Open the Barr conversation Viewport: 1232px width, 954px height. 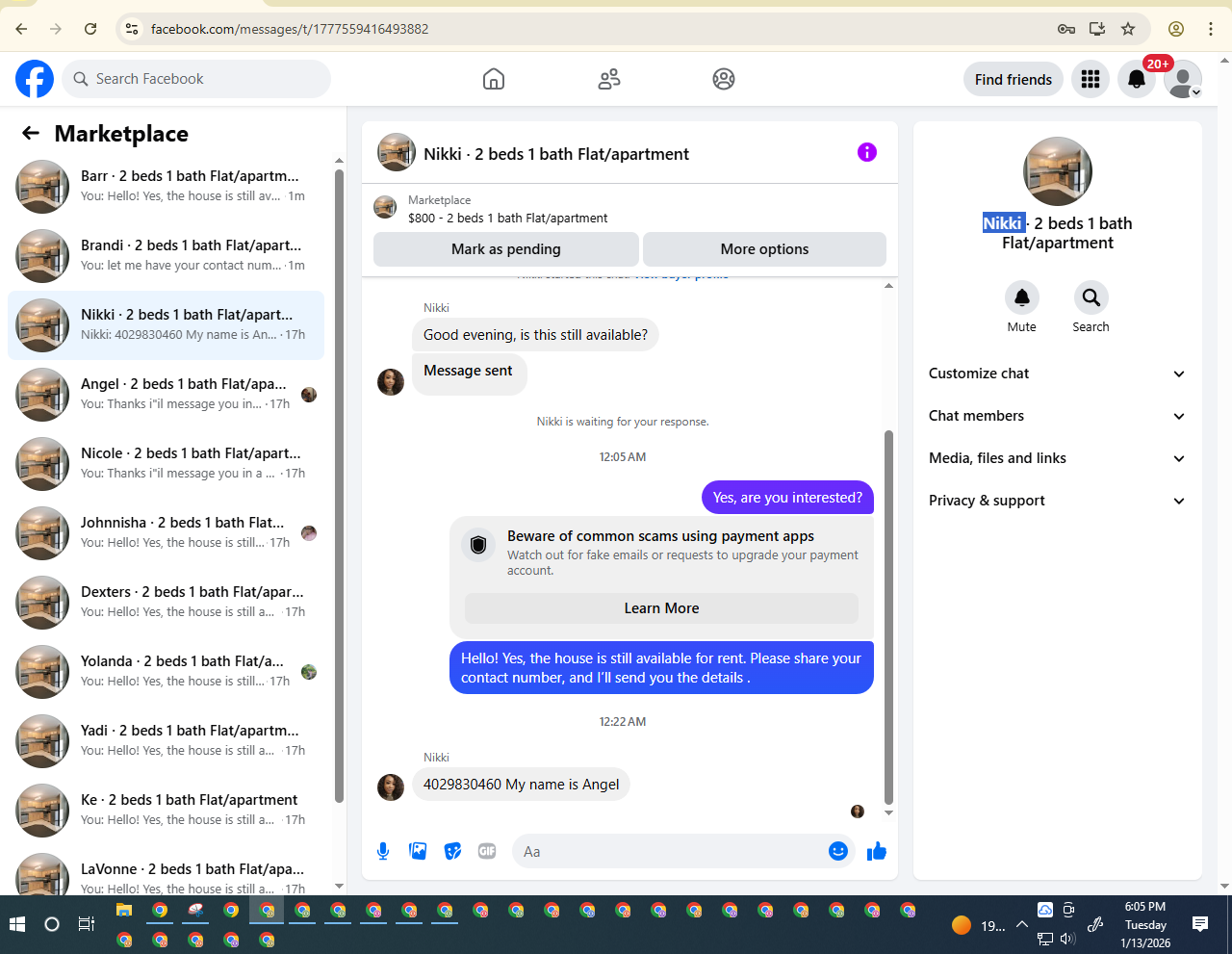pos(166,187)
